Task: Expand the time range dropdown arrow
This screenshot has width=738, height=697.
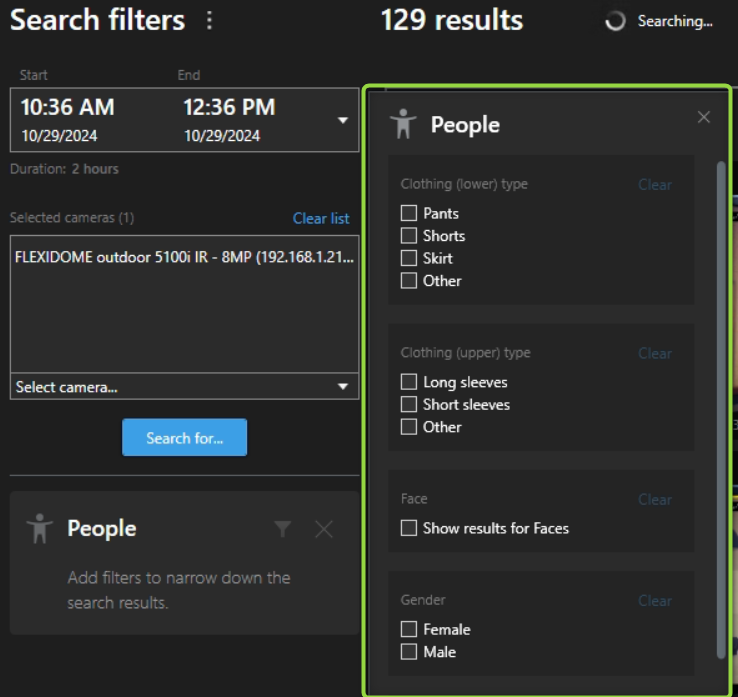Action: pyautogui.click(x=343, y=120)
